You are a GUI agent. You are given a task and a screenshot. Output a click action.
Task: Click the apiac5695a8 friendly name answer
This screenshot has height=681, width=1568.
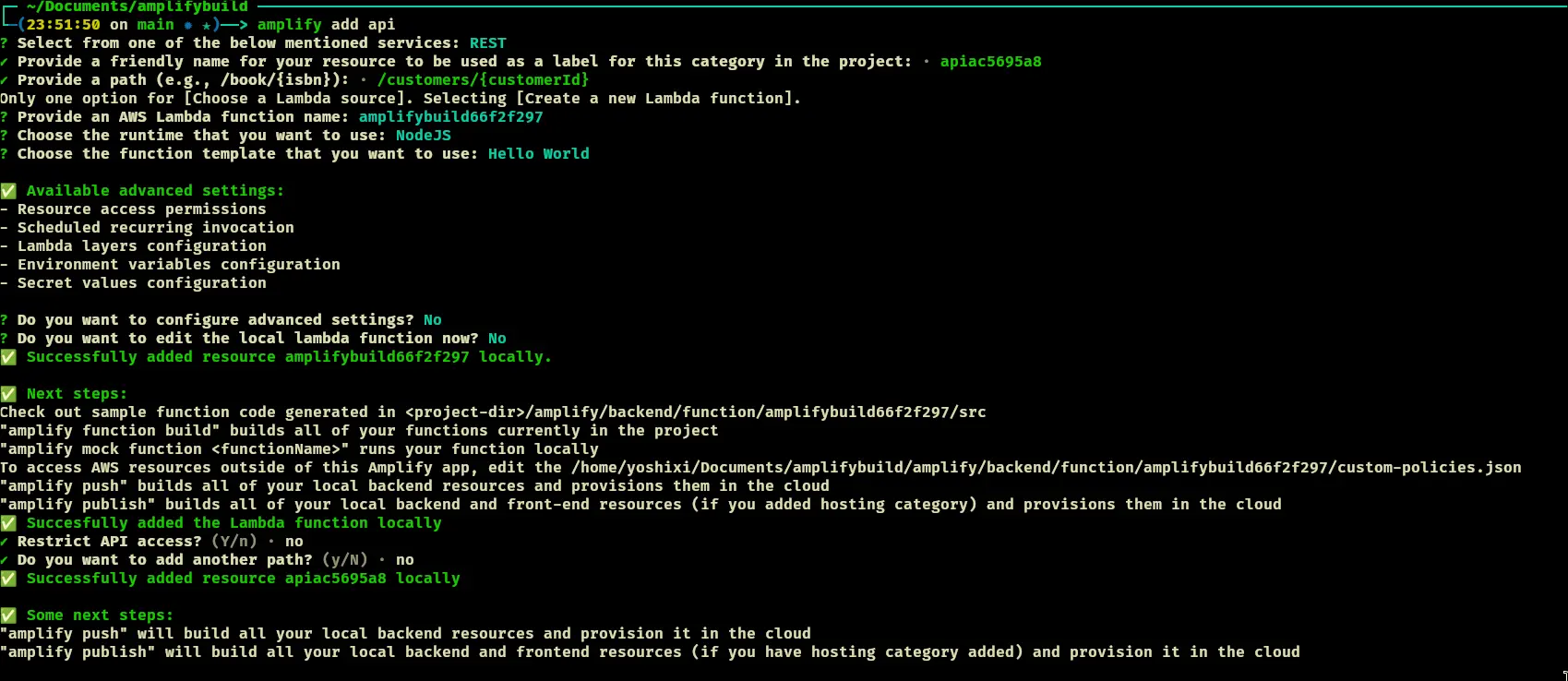coord(990,62)
